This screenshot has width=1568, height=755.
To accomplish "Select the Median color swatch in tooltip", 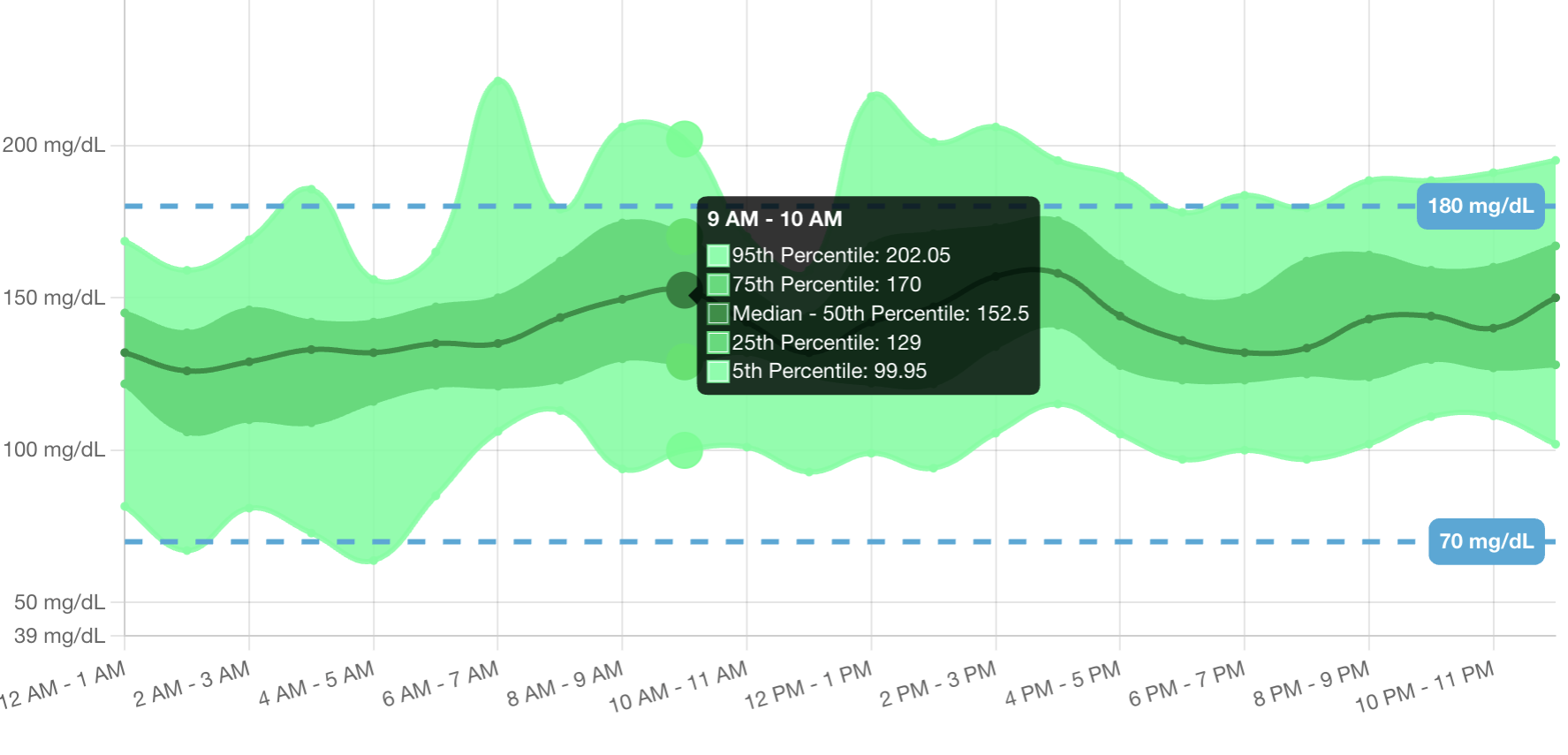I will click(x=718, y=313).
